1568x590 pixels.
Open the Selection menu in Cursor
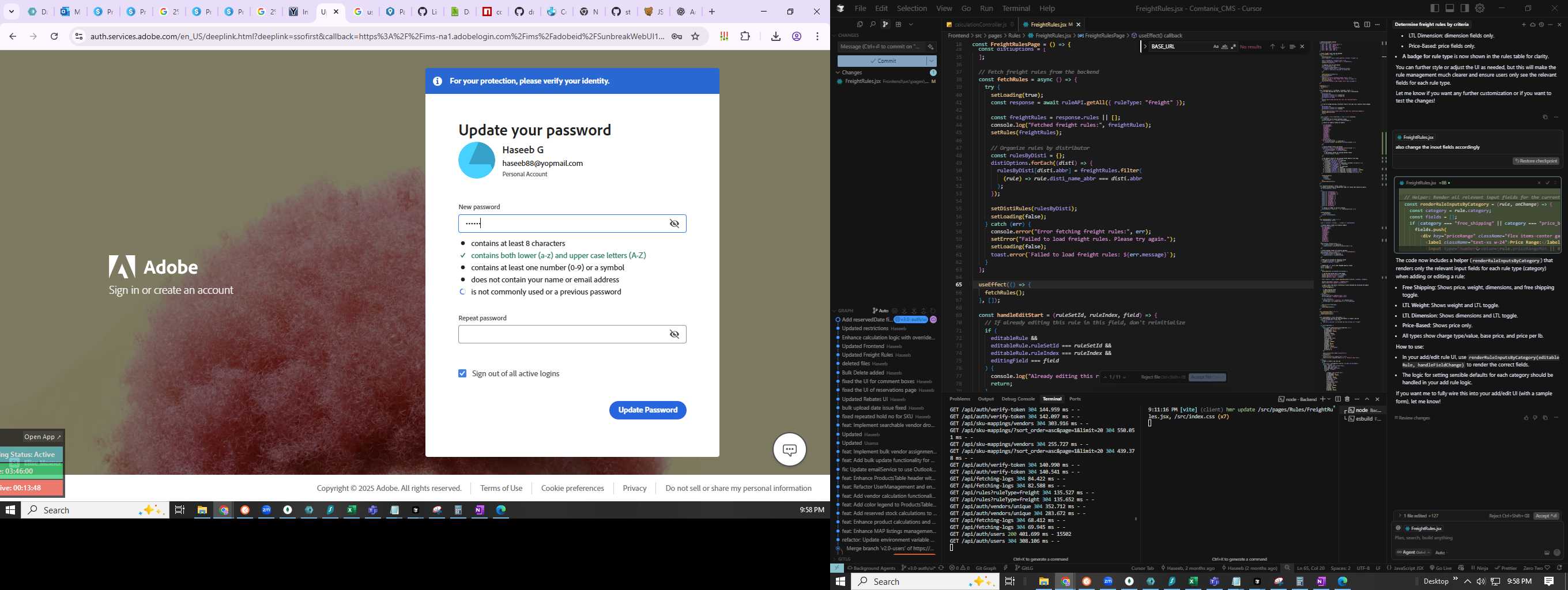[912, 9]
